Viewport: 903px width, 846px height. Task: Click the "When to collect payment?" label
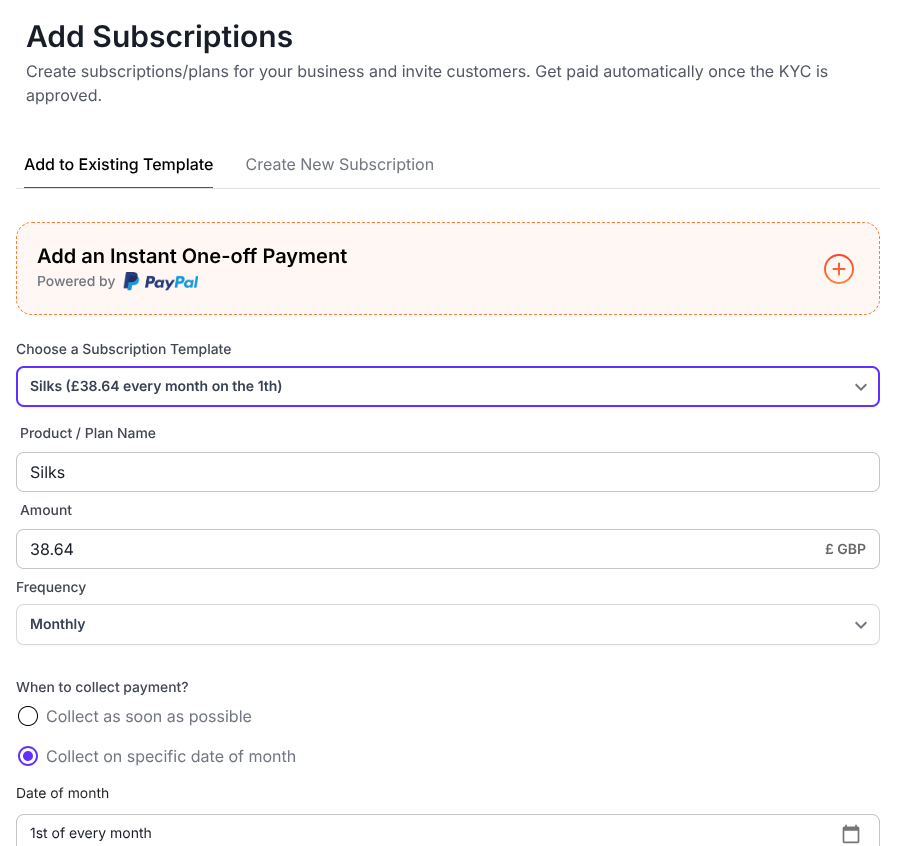[x=102, y=687]
